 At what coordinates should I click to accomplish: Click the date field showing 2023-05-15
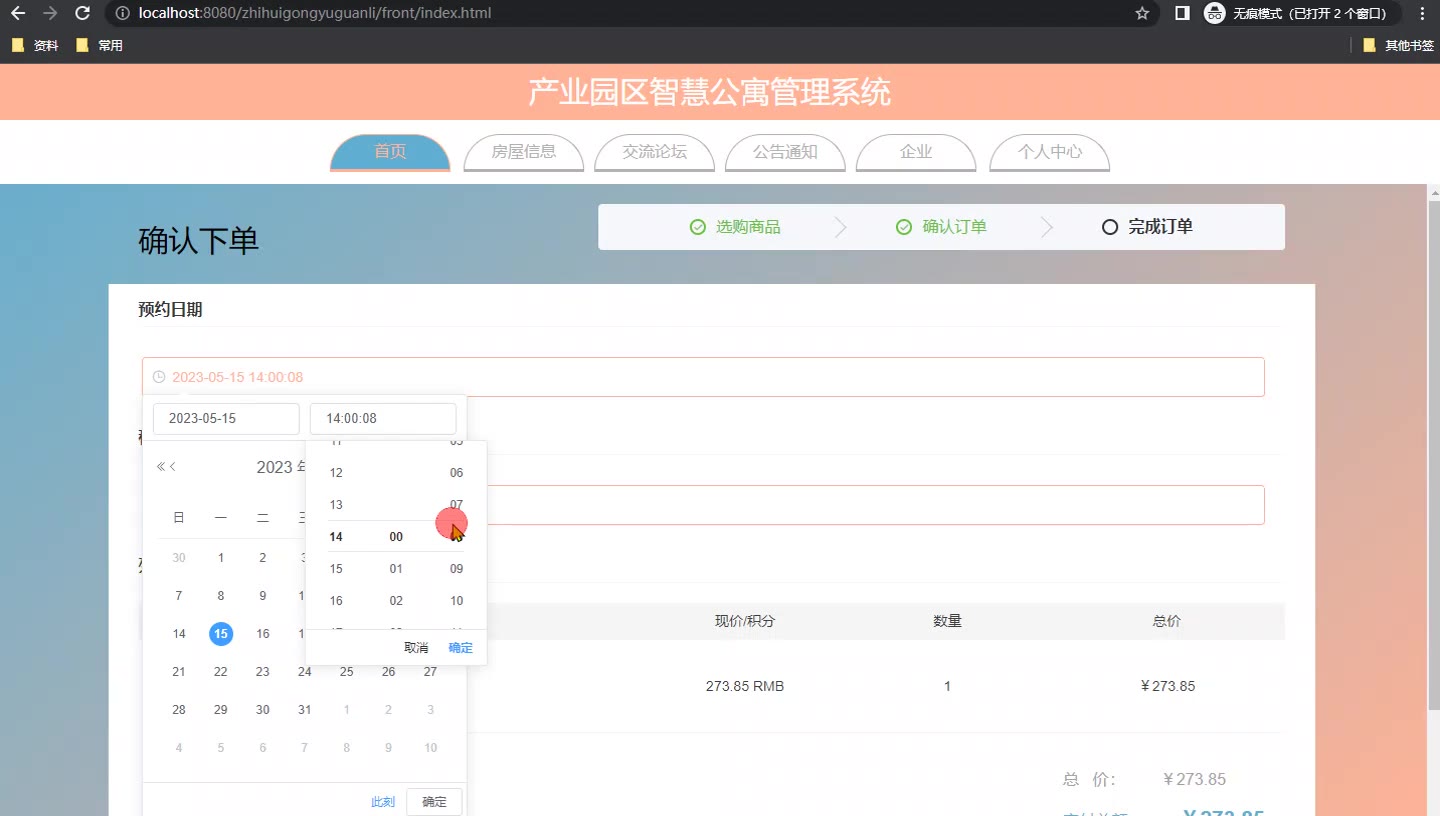click(225, 418)
